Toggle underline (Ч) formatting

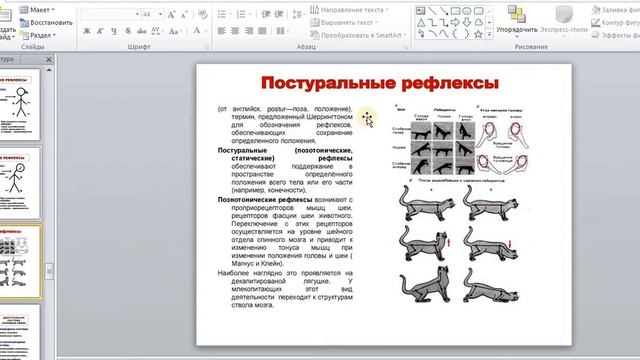(114, 31)
